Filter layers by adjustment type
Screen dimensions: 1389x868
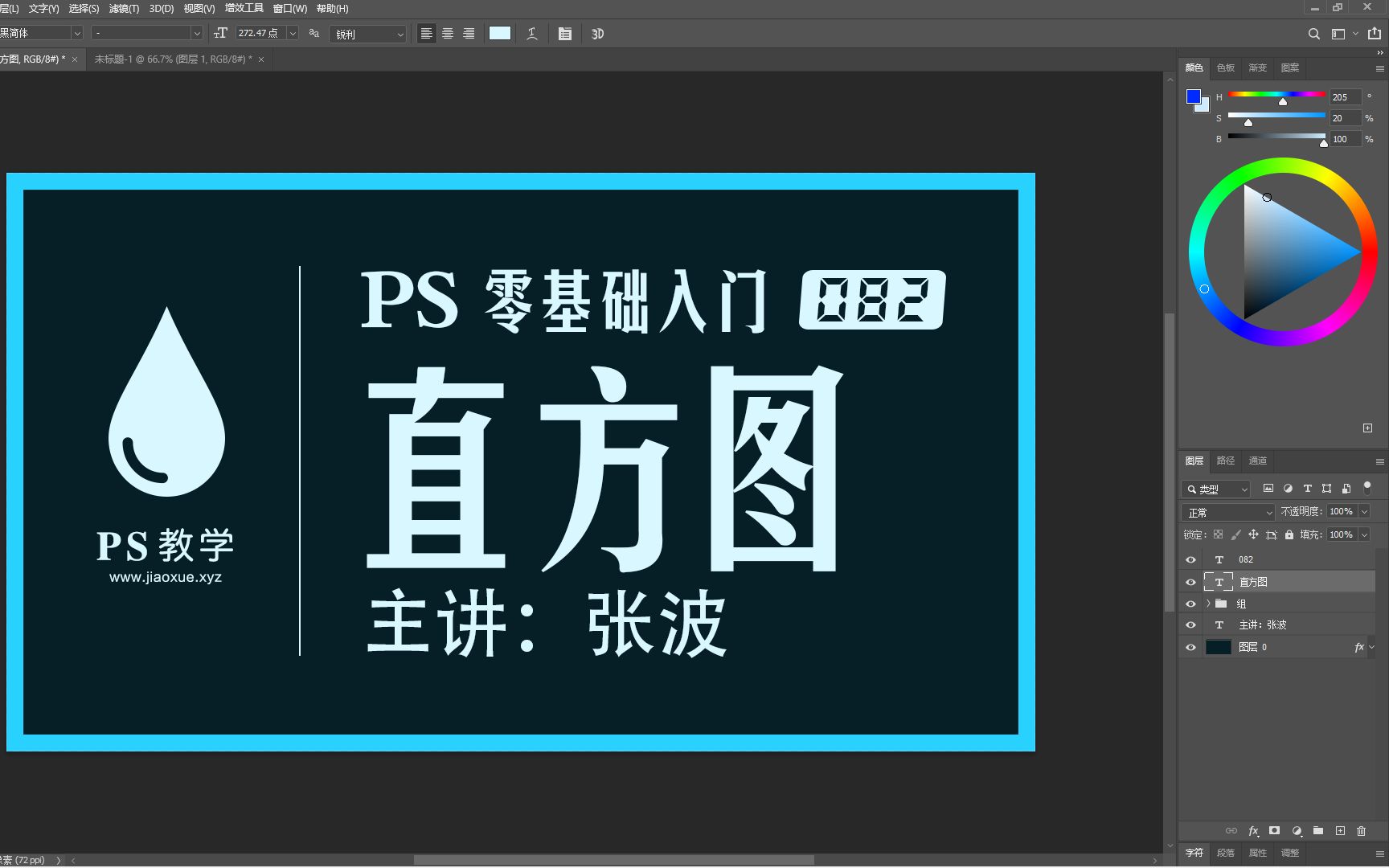click(x=1288, y=488)
